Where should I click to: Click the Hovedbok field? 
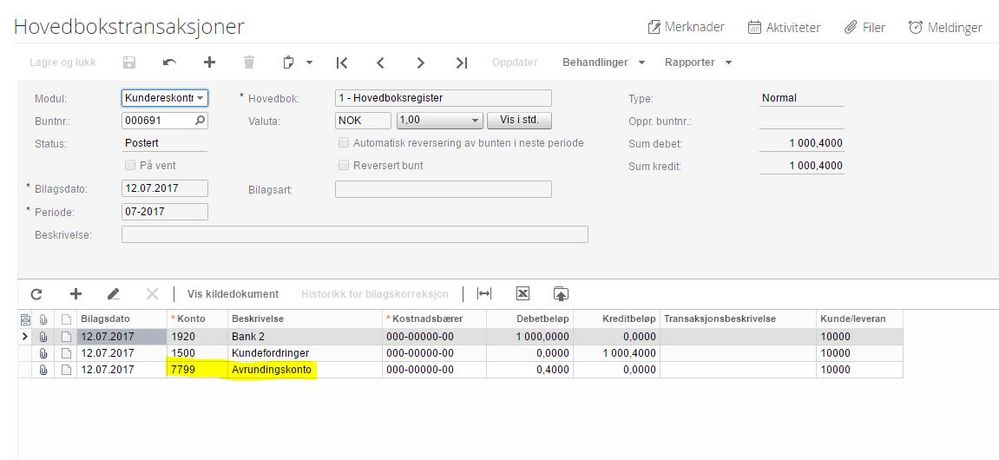click(x=443, y=98)
